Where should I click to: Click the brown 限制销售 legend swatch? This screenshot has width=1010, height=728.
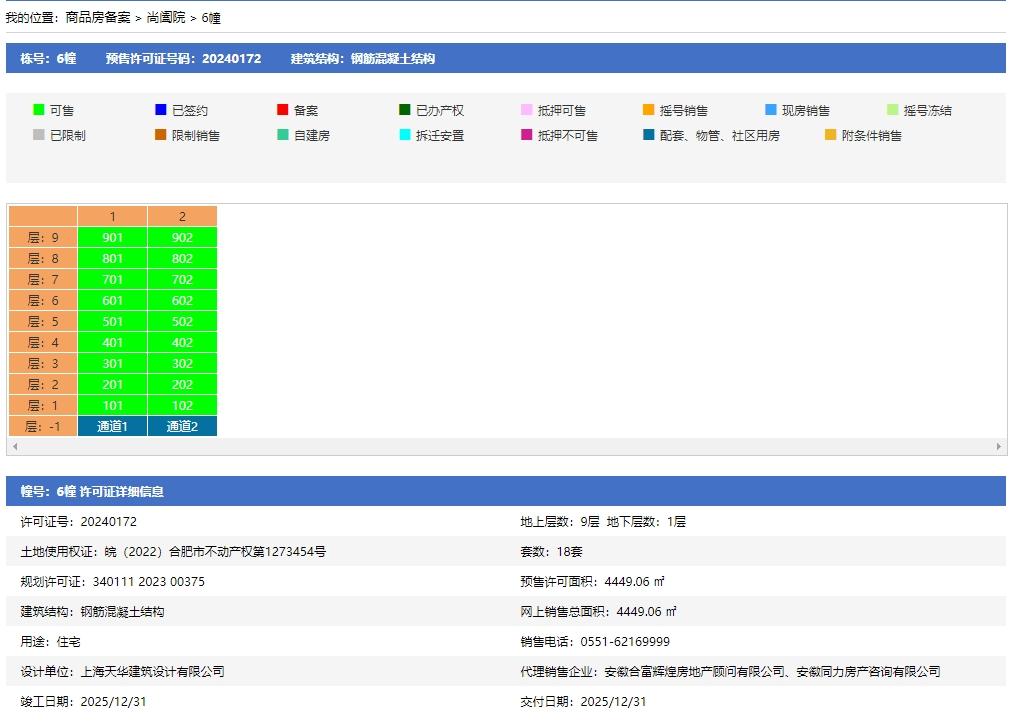(x=161, y=135)
